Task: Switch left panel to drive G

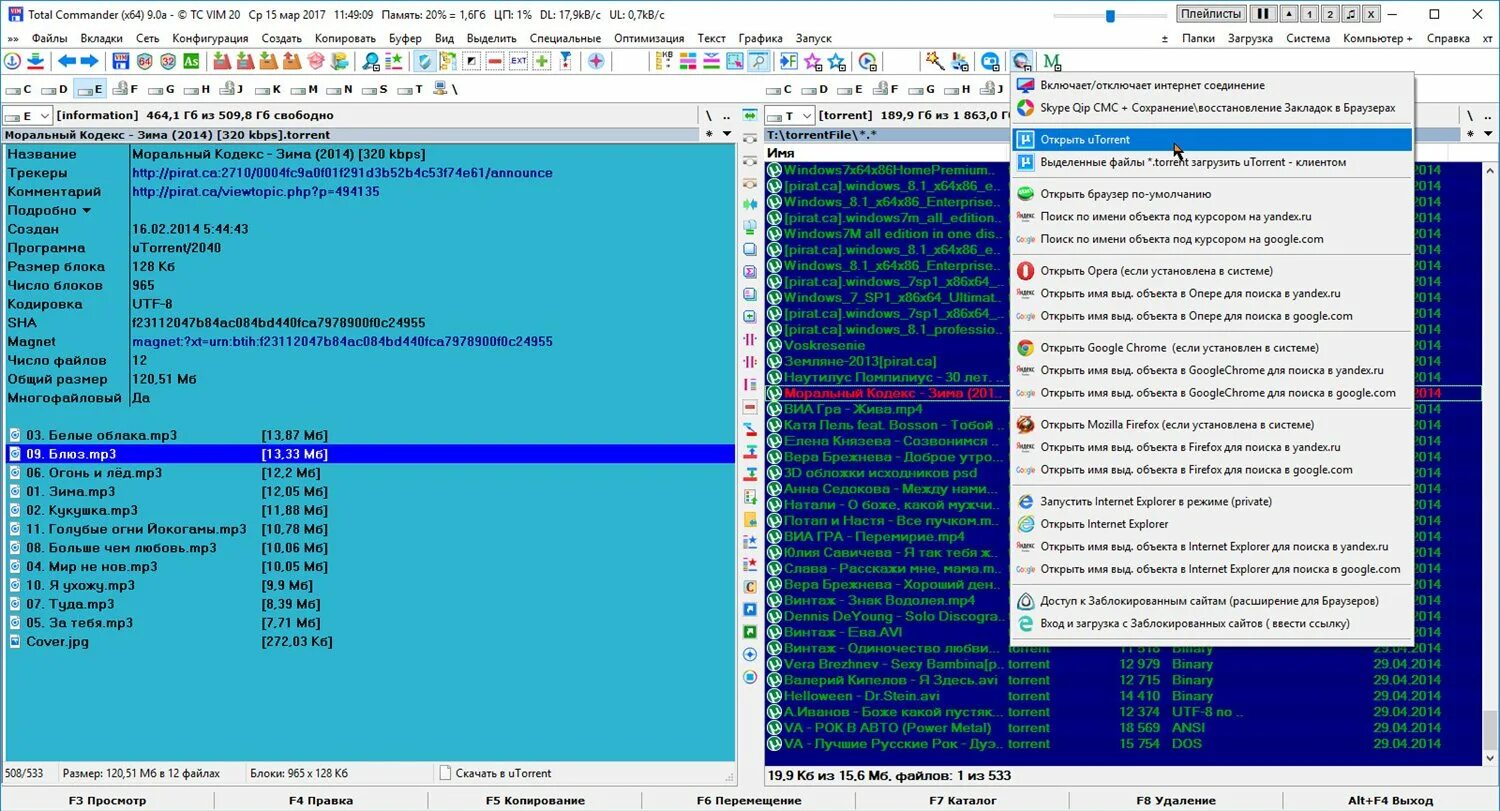Action: tap(161, 89)
